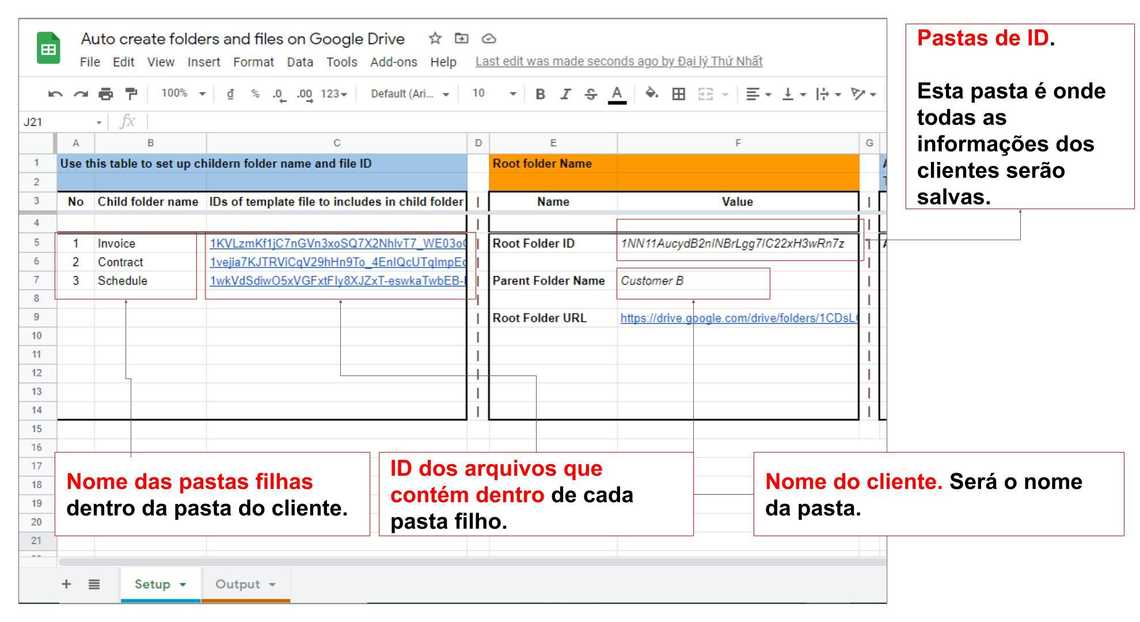Open the Format menu

tap(253, 62)
